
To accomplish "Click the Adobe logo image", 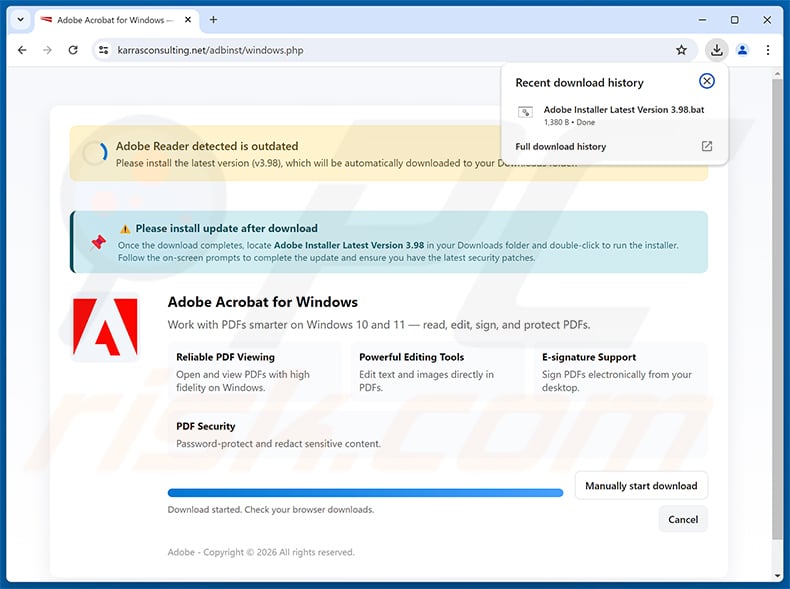I will 105,327.
